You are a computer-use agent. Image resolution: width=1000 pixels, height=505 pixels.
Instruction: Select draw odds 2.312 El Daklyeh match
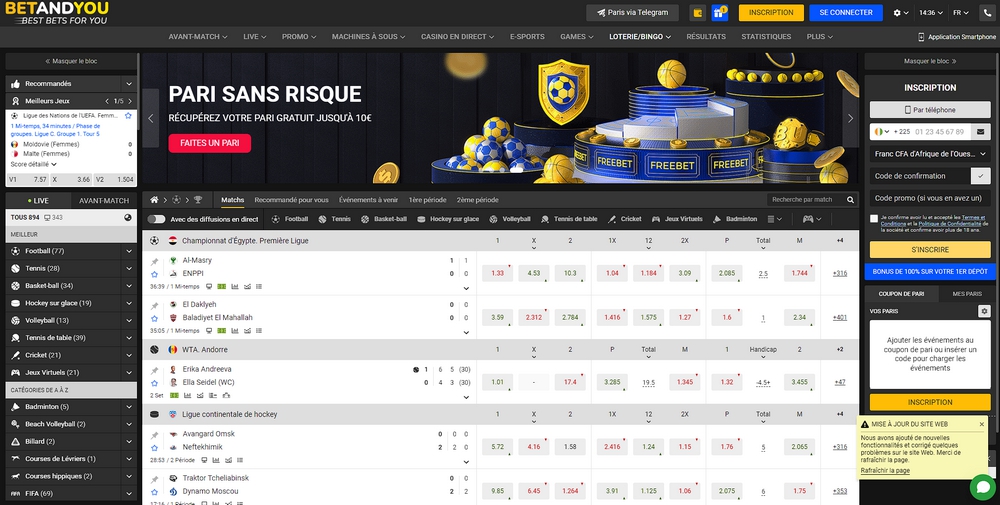pos(534,317)
